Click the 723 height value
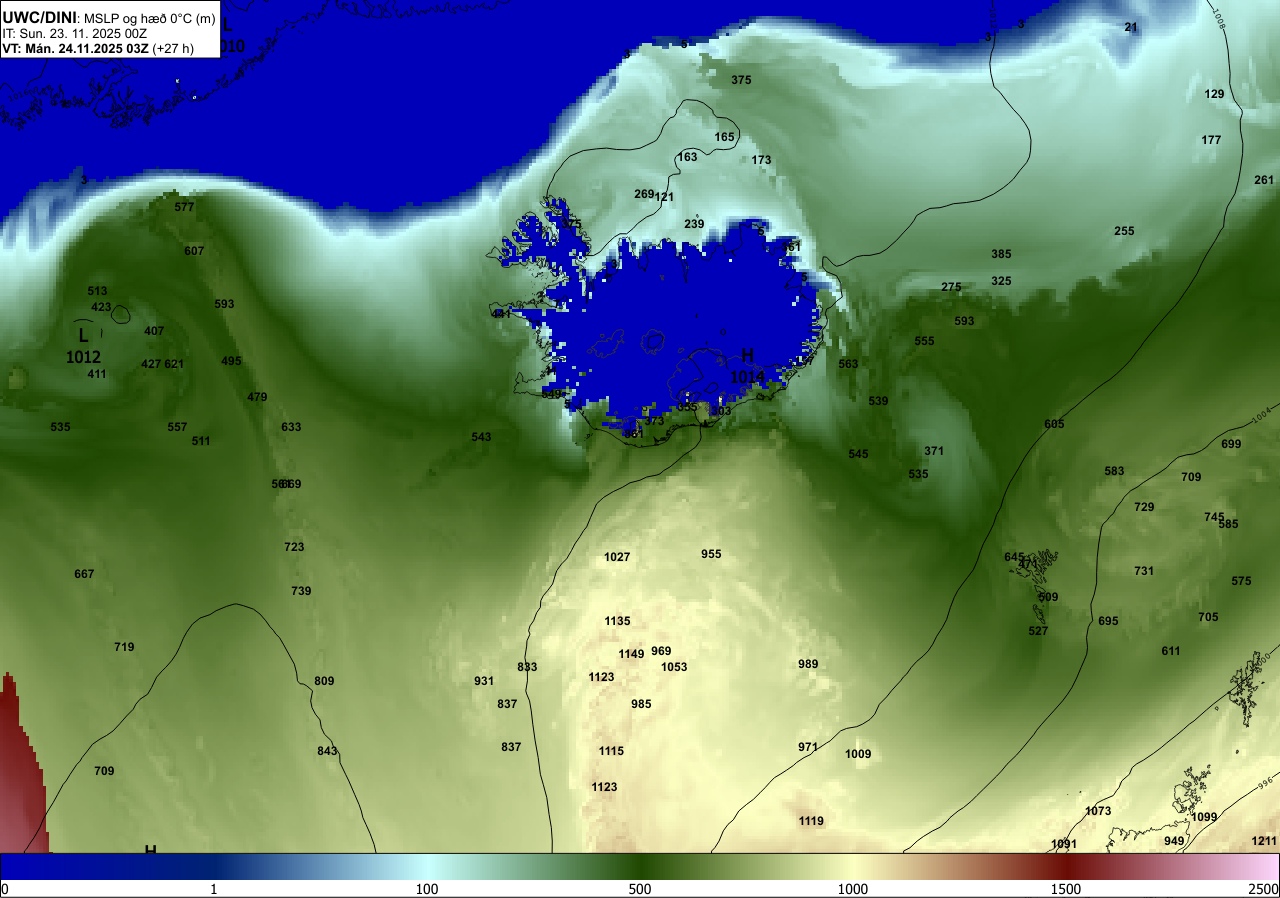This screenshot has width=1280, height=898. coord(294,547)
